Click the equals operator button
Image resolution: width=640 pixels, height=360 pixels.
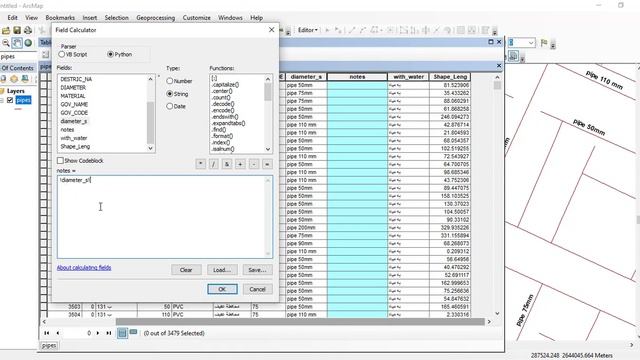pyautogui.click(x=267, y=164)
